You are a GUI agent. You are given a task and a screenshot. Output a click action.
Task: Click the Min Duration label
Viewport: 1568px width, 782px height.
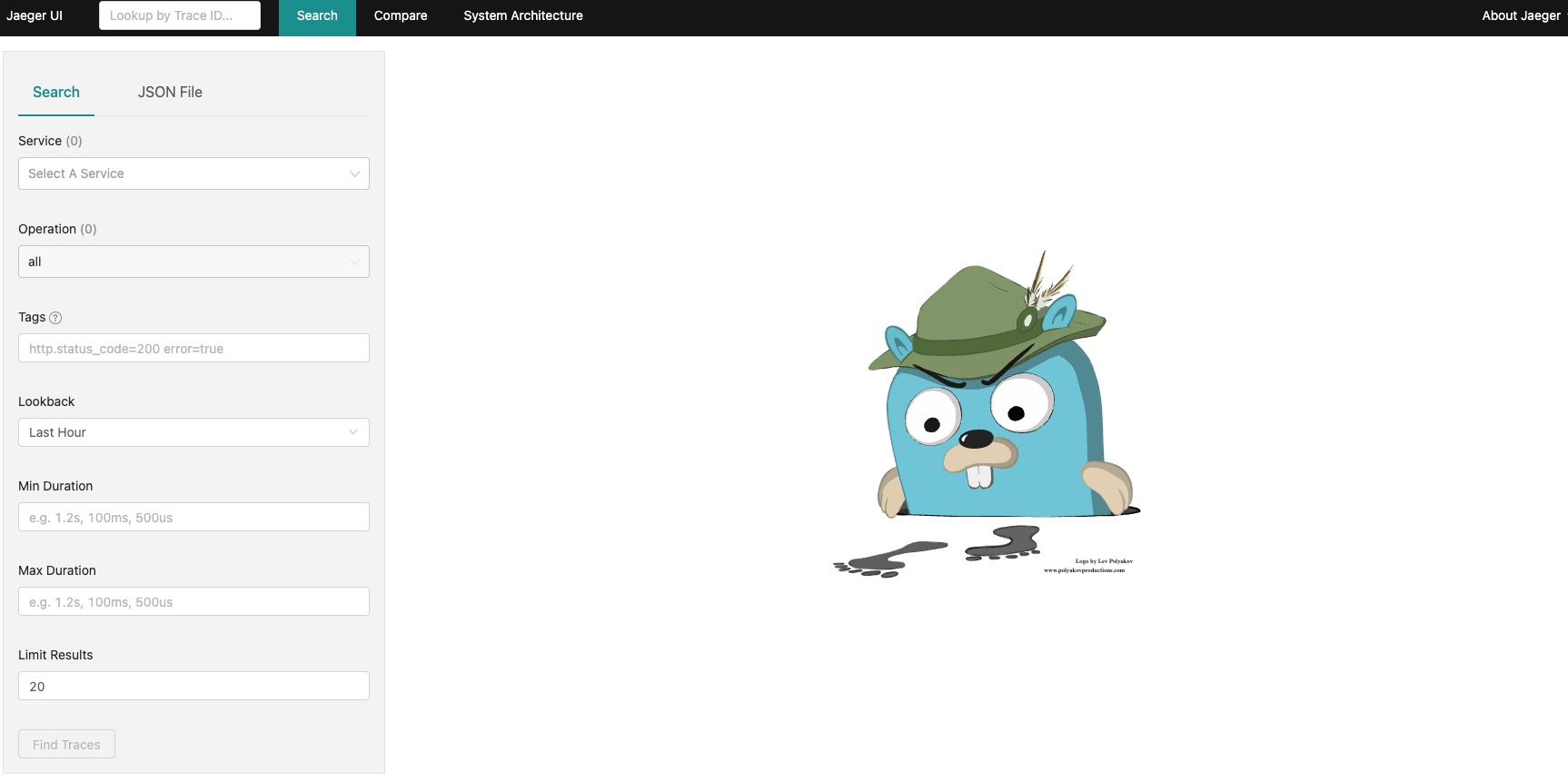[55, 486]
